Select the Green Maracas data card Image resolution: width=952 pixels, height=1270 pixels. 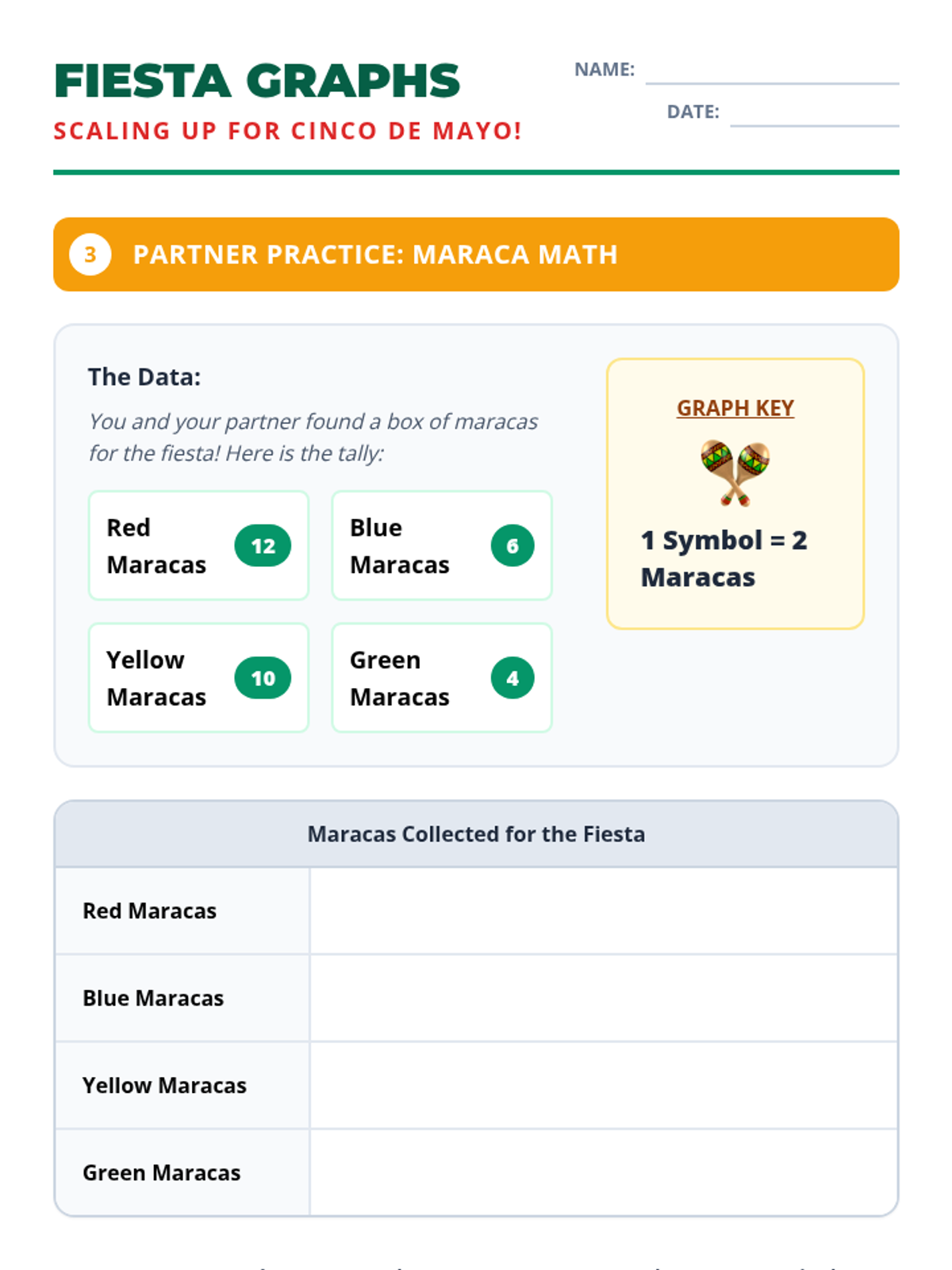(x=442, y=678)
